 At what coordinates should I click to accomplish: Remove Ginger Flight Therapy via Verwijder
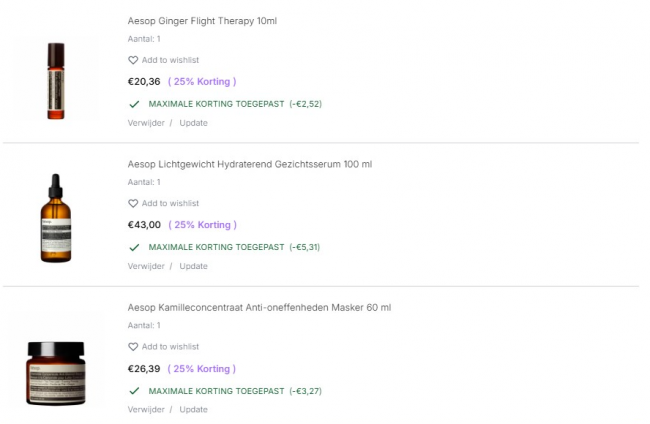pos(146,123)
